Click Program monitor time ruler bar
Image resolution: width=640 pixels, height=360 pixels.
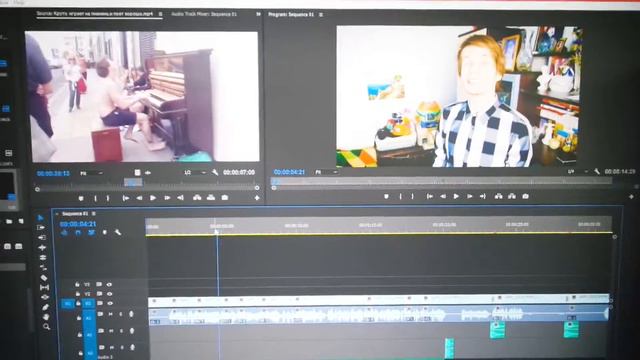(x=441, y=181)
